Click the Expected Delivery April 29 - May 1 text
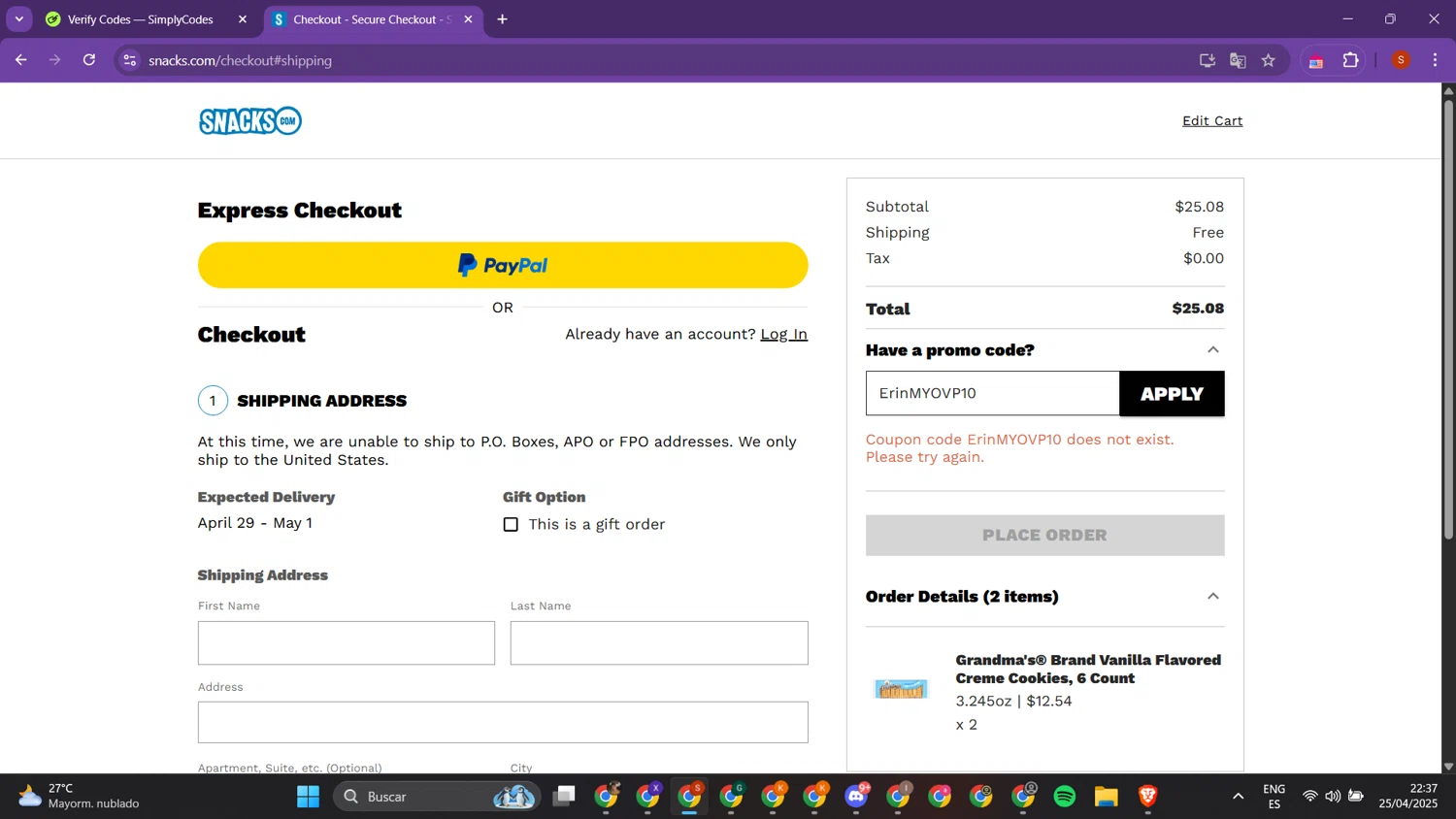This screenshot has height=819, width=1456. click(254, 523)
